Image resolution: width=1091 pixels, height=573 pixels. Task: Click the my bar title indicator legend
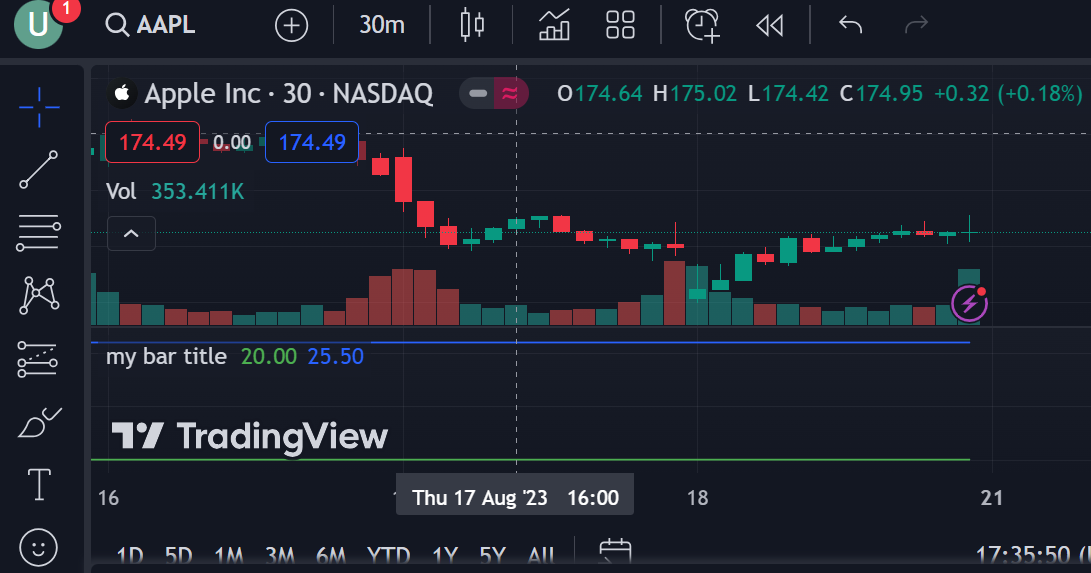coord(166,357)
